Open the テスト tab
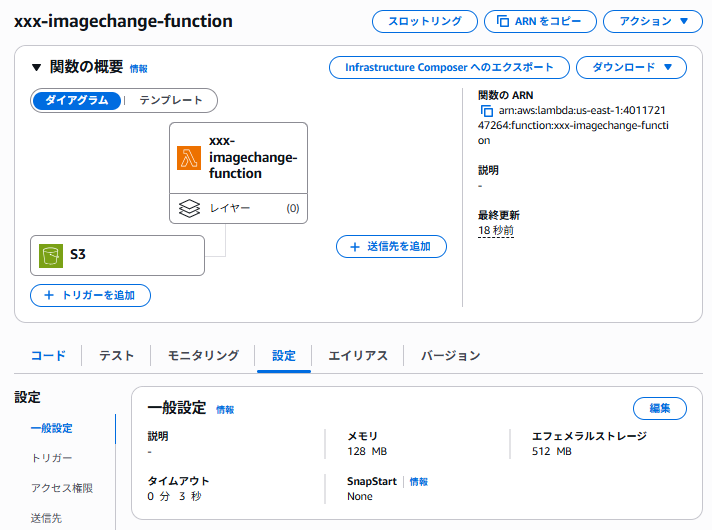712x530 pixels. click(116, 356)
